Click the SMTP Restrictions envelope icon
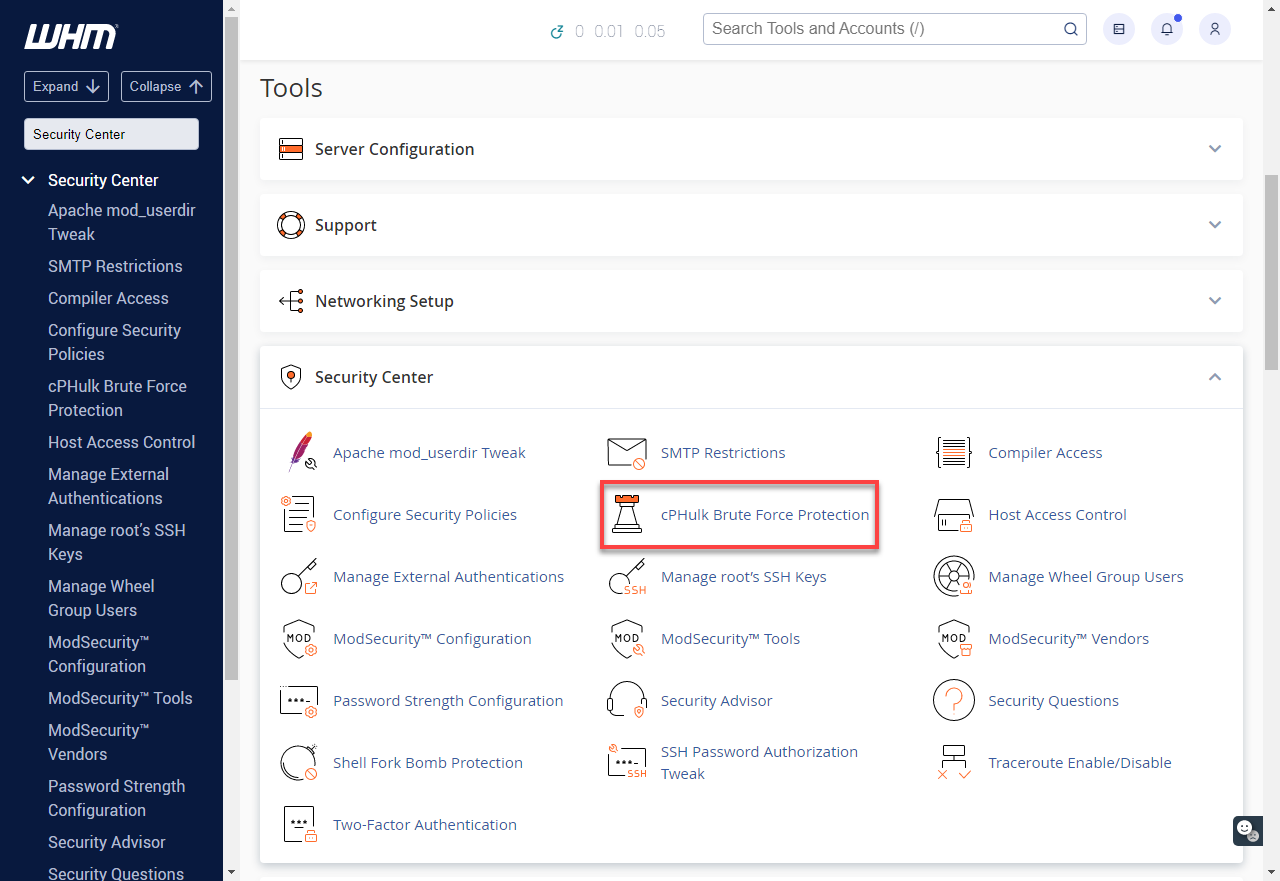This screenshot has height=881, width=1280. [627, 452]
